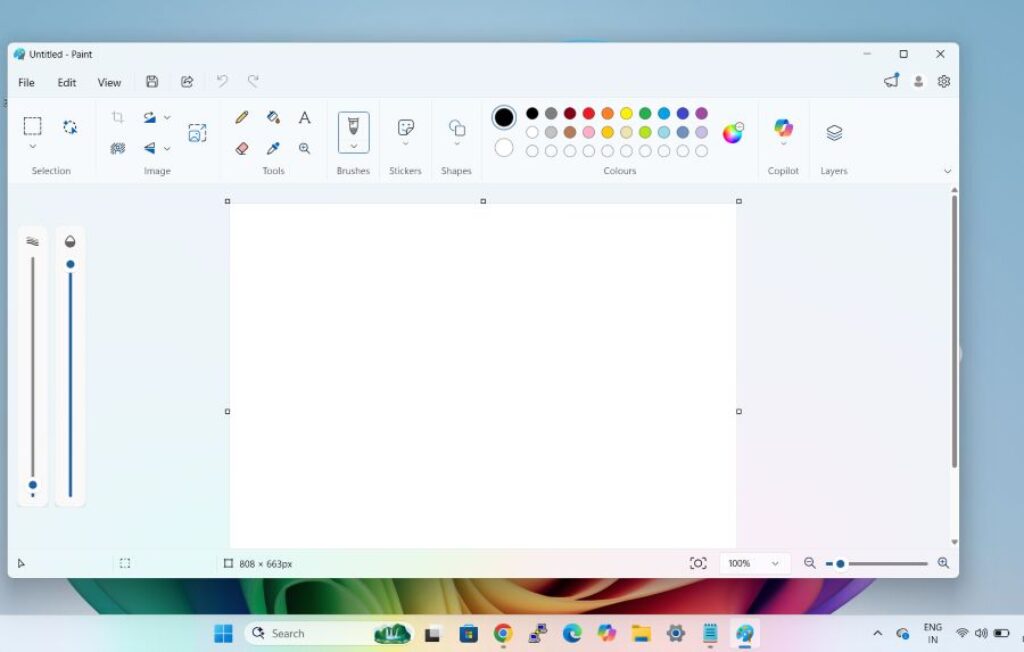Select the Magnifier tool
The height and width of the screenshot is (652, 1024).
[304, 148]
